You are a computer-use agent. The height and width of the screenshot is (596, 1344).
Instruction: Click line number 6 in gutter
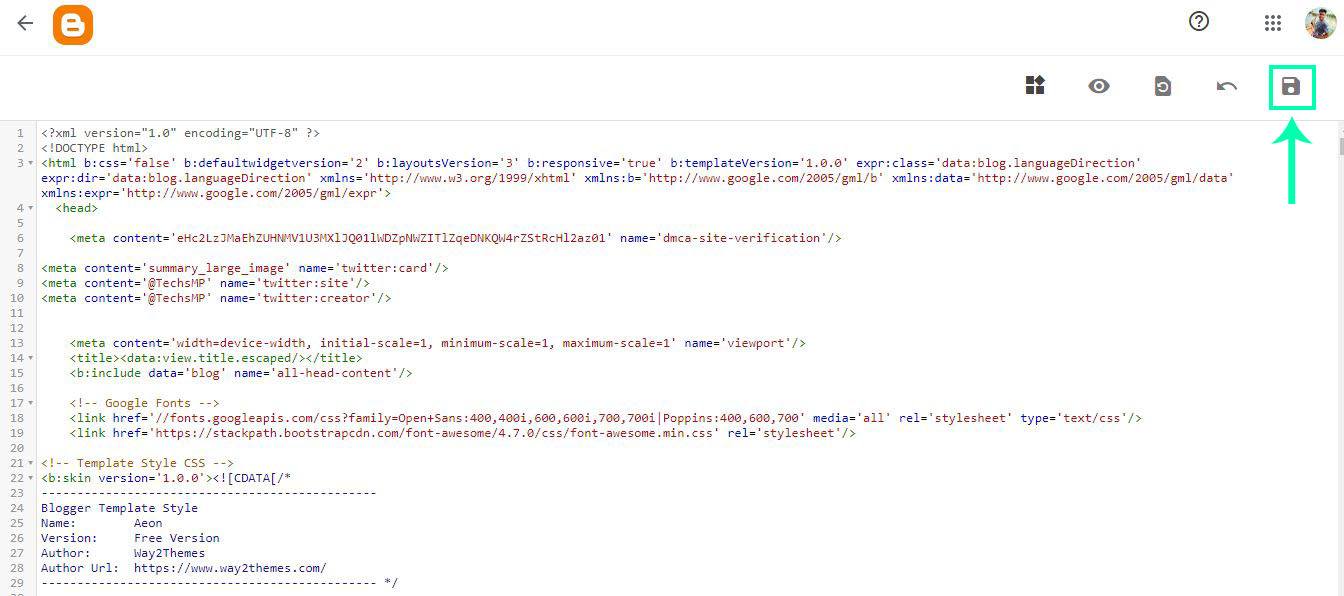pos(20,238)
